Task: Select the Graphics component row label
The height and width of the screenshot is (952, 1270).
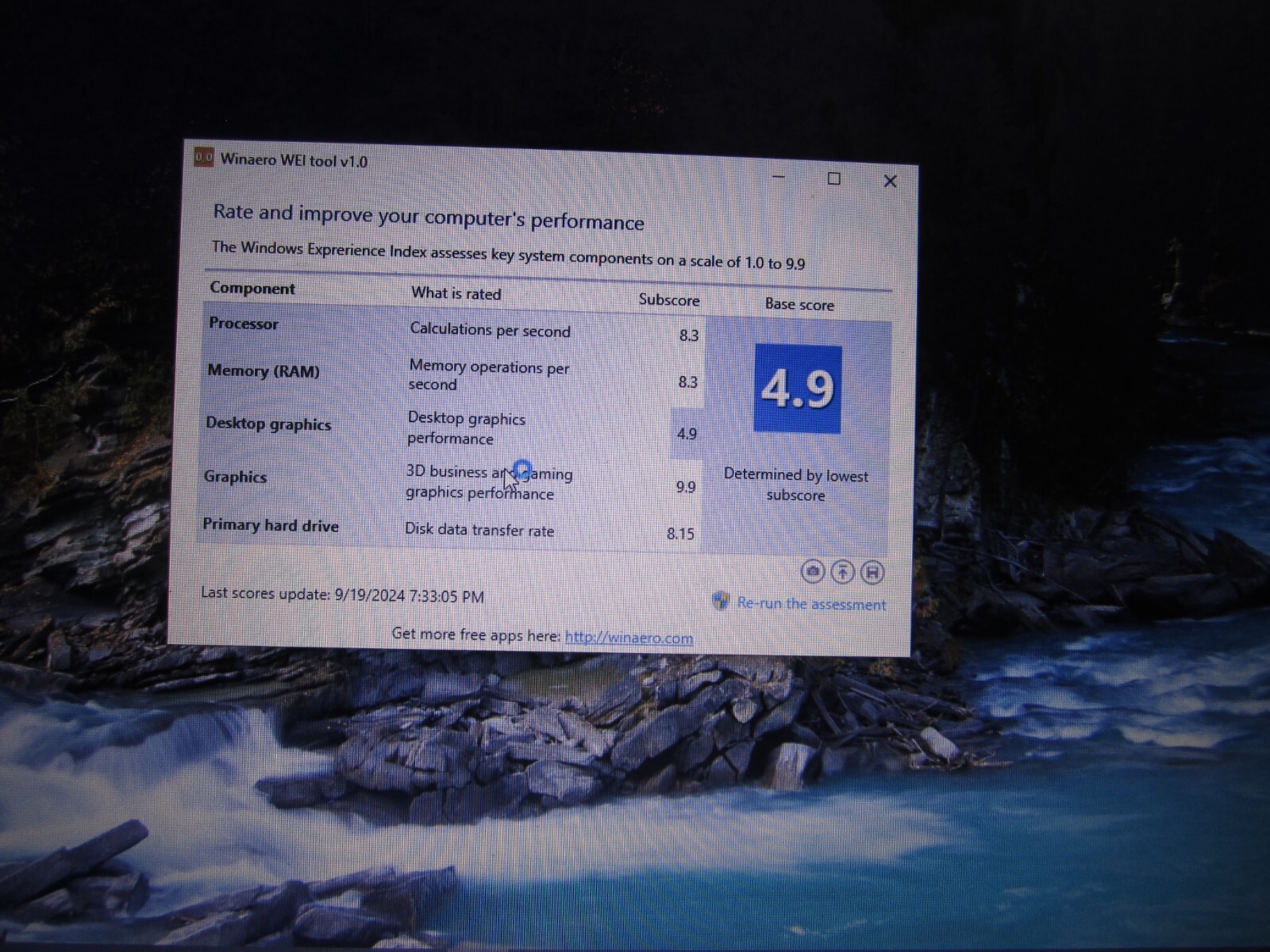Action: 235,477
